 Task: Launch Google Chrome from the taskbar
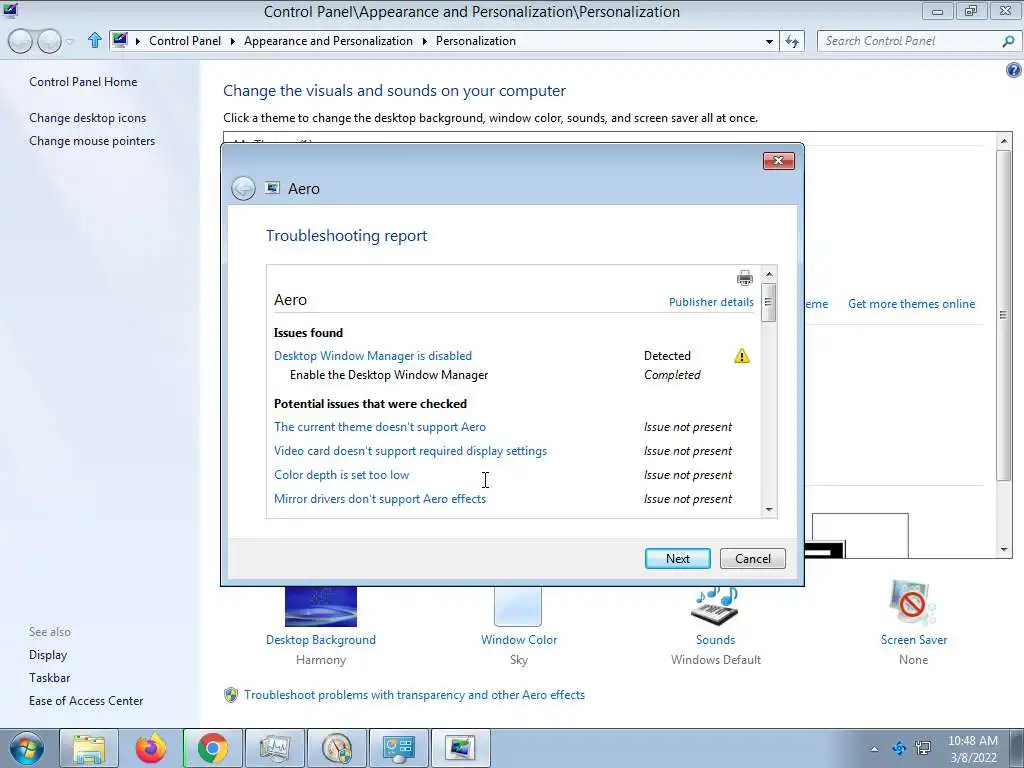point(213,748)
